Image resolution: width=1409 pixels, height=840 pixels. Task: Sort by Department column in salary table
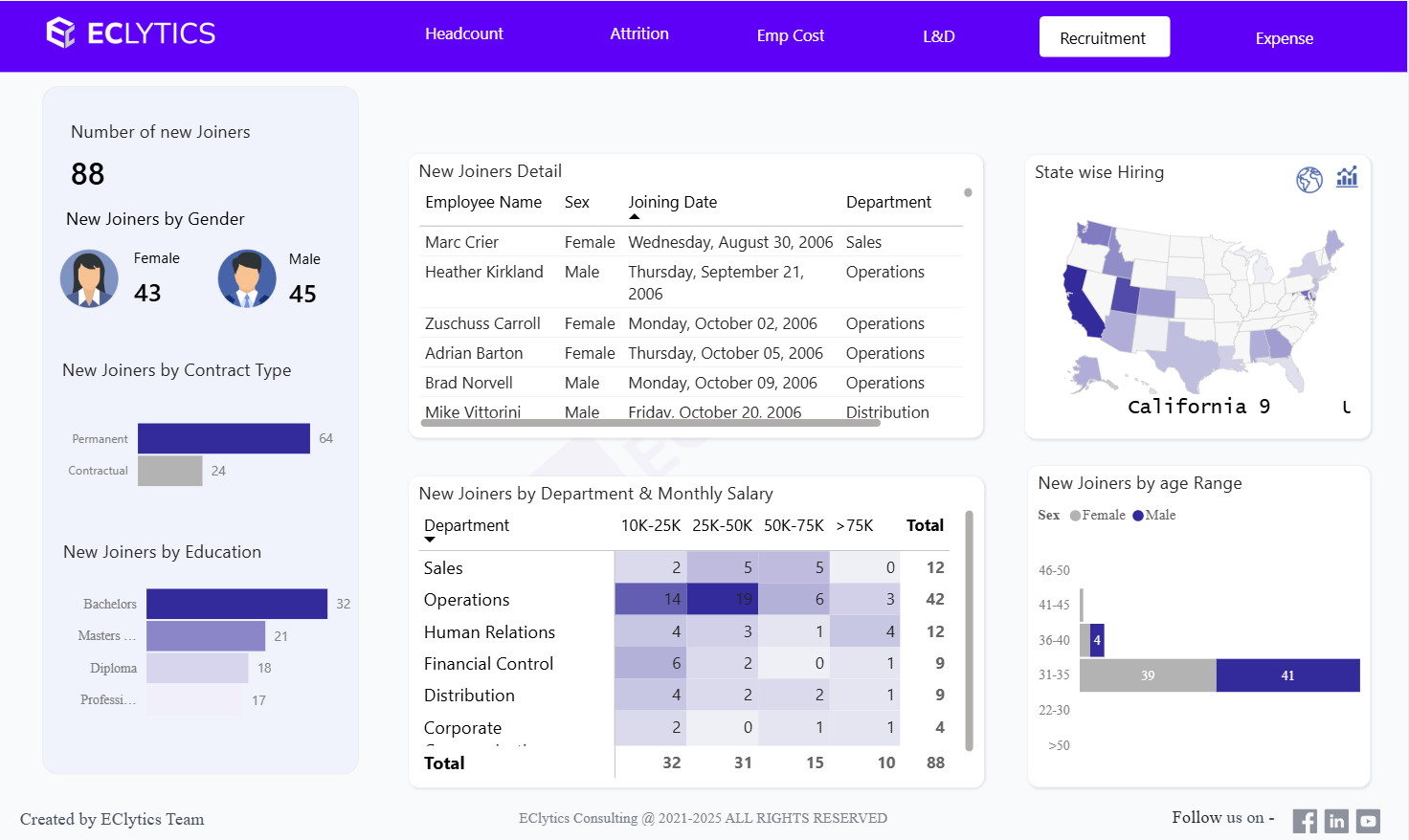(x=466, y=525)
